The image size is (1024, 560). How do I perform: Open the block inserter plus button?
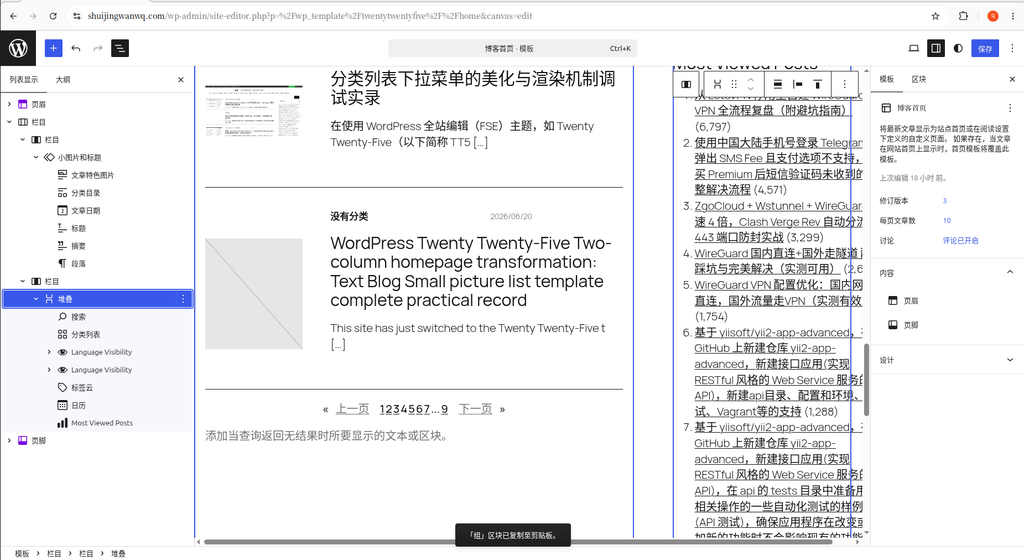pyautogui.click(x=54, y=48)
